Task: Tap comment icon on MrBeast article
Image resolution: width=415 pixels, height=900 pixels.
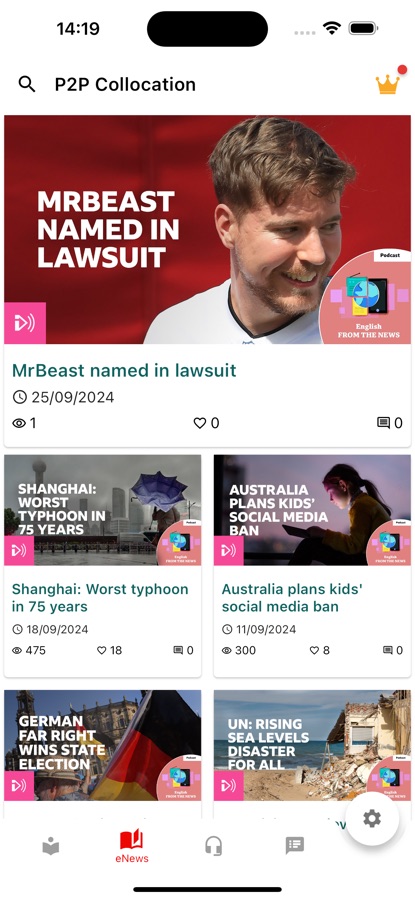Action: coord(383,423)
